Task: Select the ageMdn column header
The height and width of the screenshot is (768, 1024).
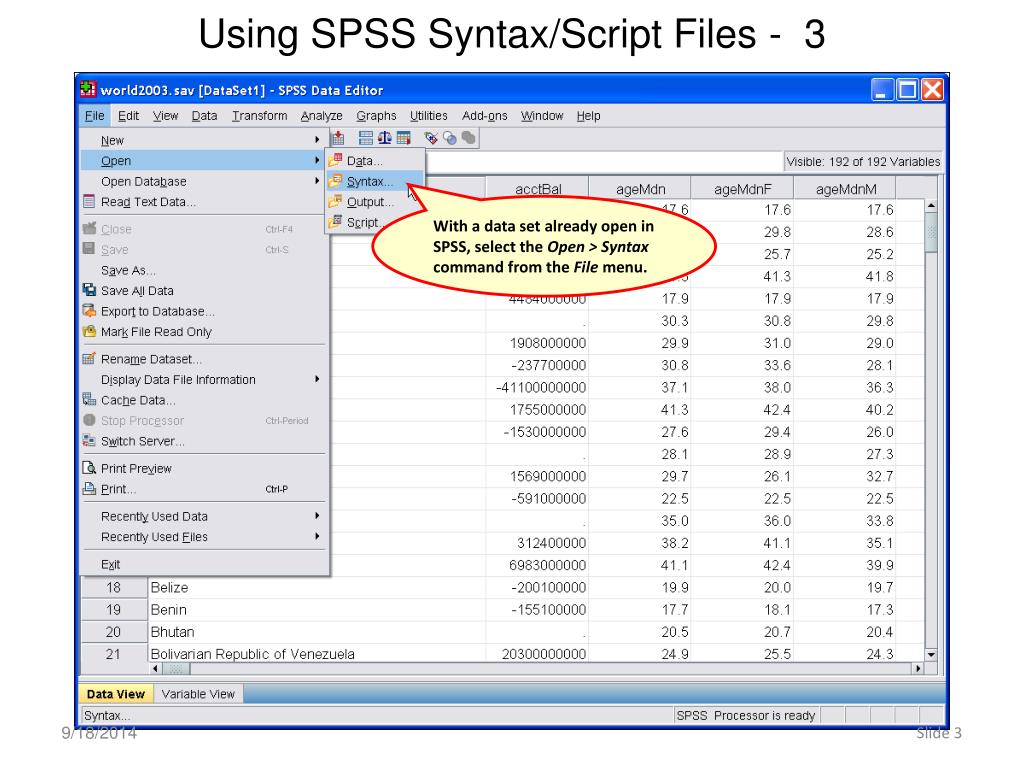Action: [x=640, y=189]
